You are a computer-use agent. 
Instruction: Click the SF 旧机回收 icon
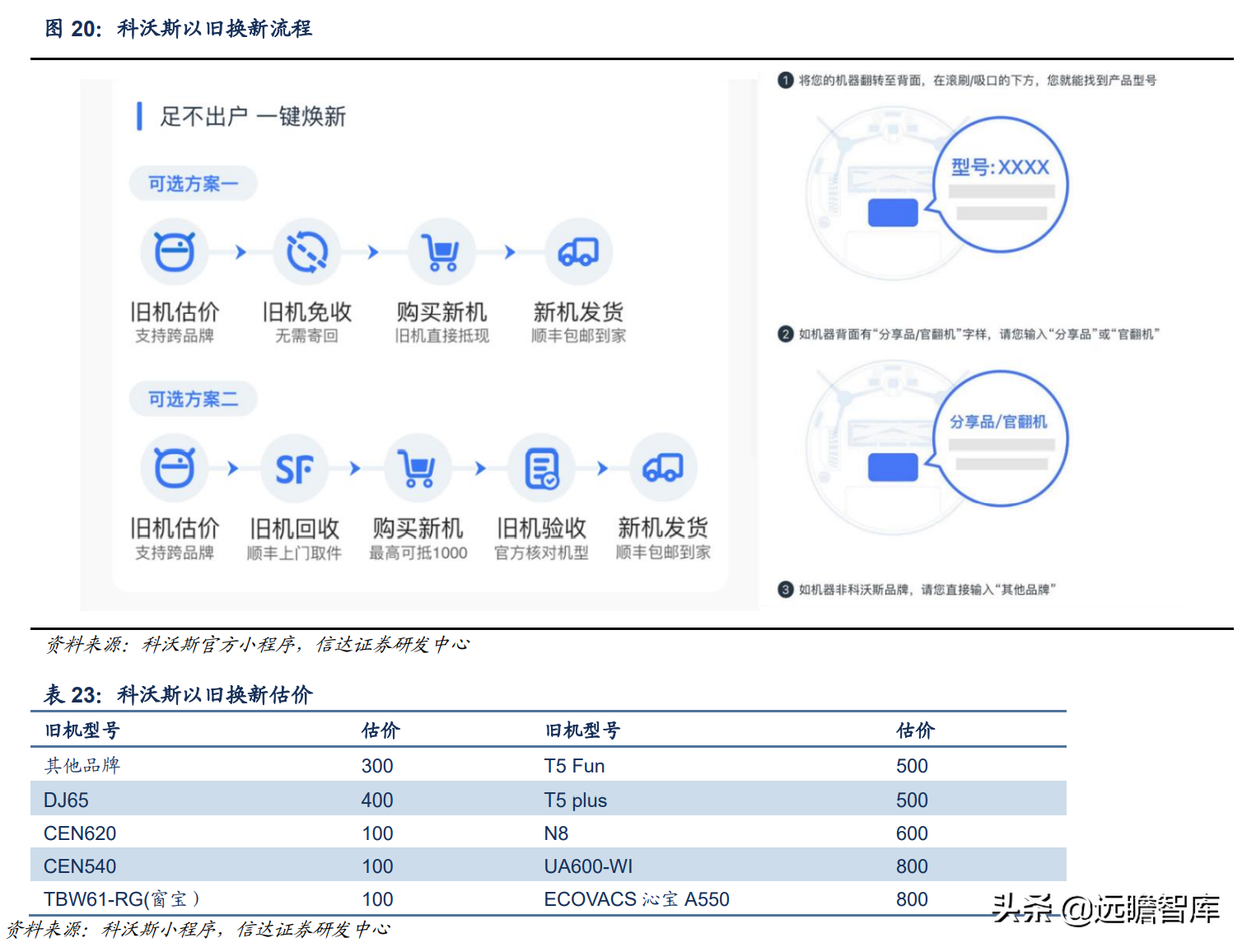294,468
